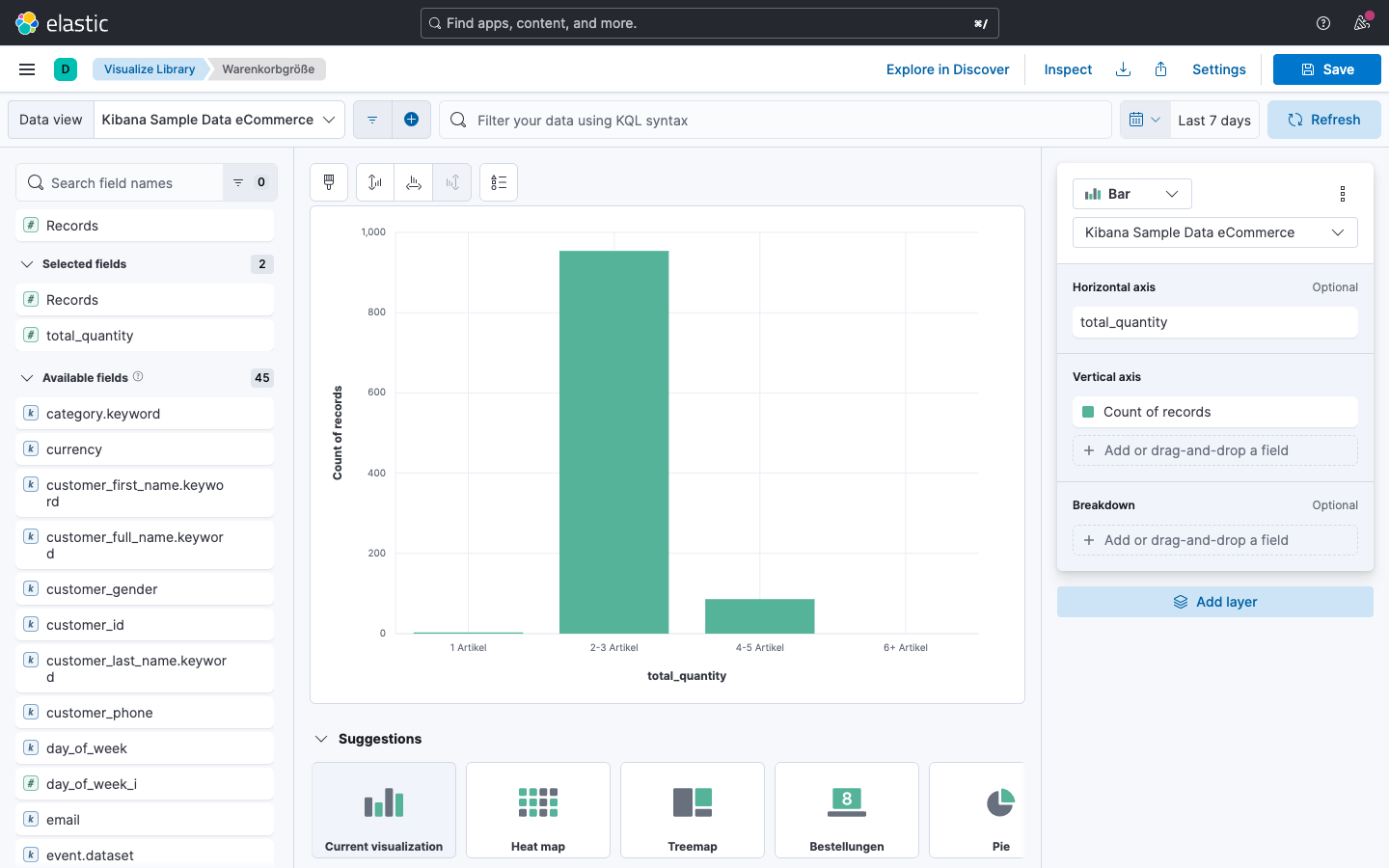
Task: Open the newsfeed icon in header
Action: point(1362,23)
